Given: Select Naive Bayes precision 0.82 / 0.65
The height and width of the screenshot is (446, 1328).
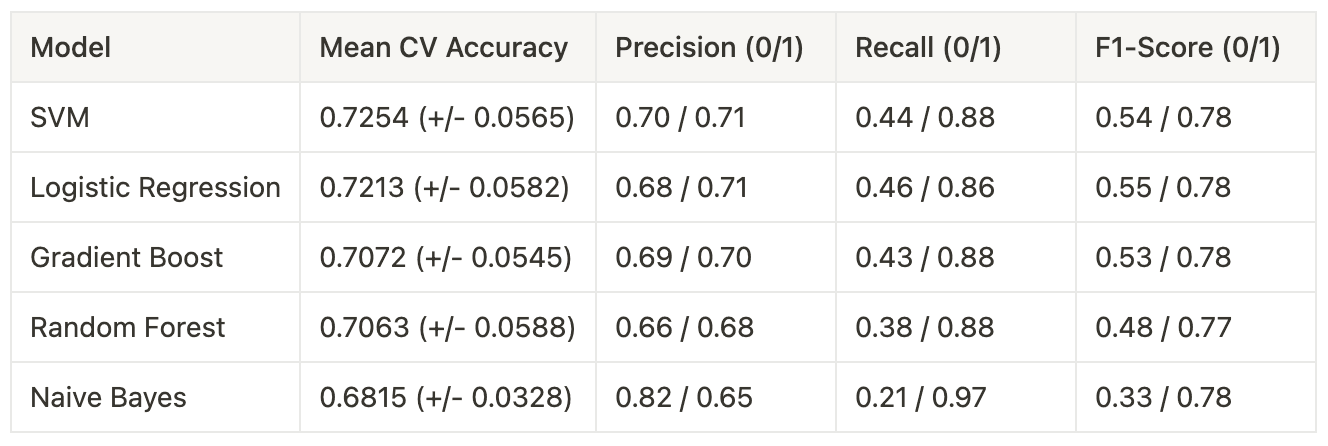Looking at the screenshot, I should pyautogui.click(x=683, y=397).
